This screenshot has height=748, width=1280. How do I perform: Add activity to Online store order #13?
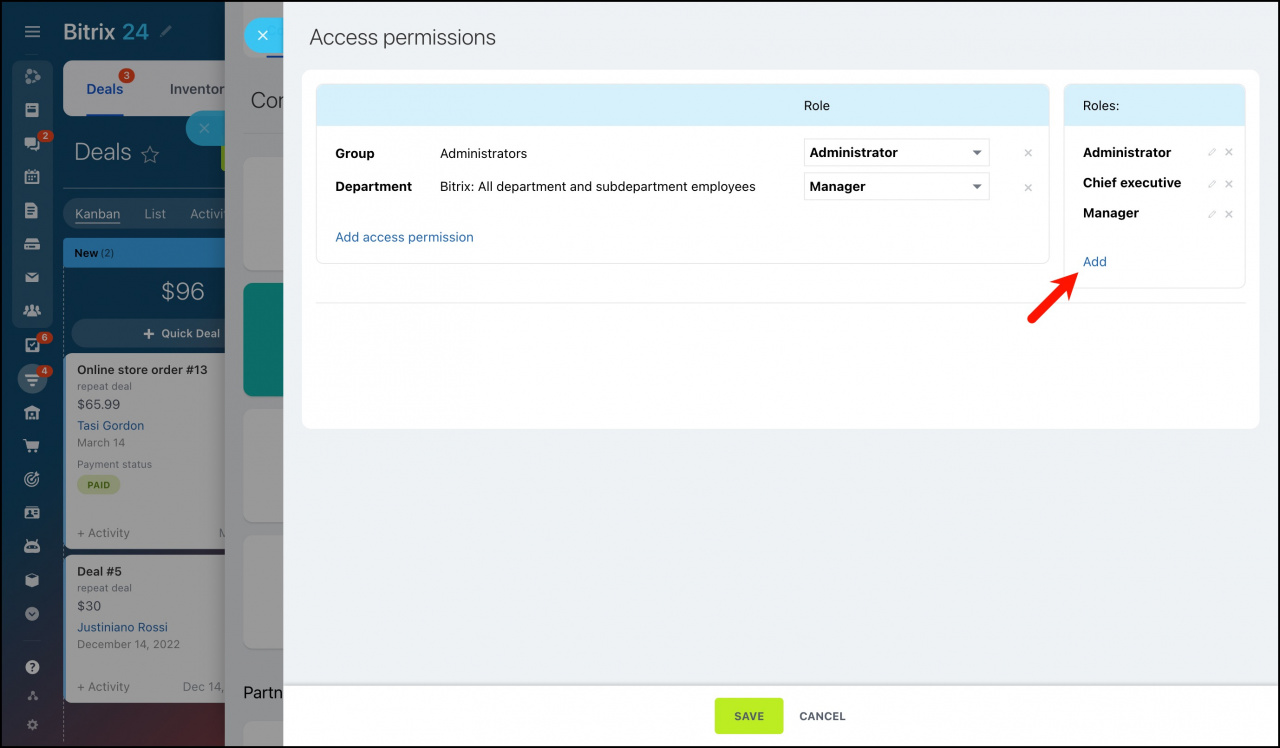[x=104, y=533]
